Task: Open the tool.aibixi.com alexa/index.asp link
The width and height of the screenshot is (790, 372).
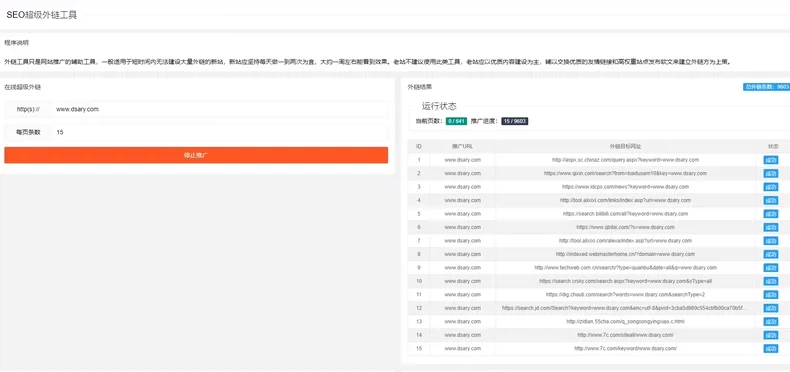Action: (625, 240)
